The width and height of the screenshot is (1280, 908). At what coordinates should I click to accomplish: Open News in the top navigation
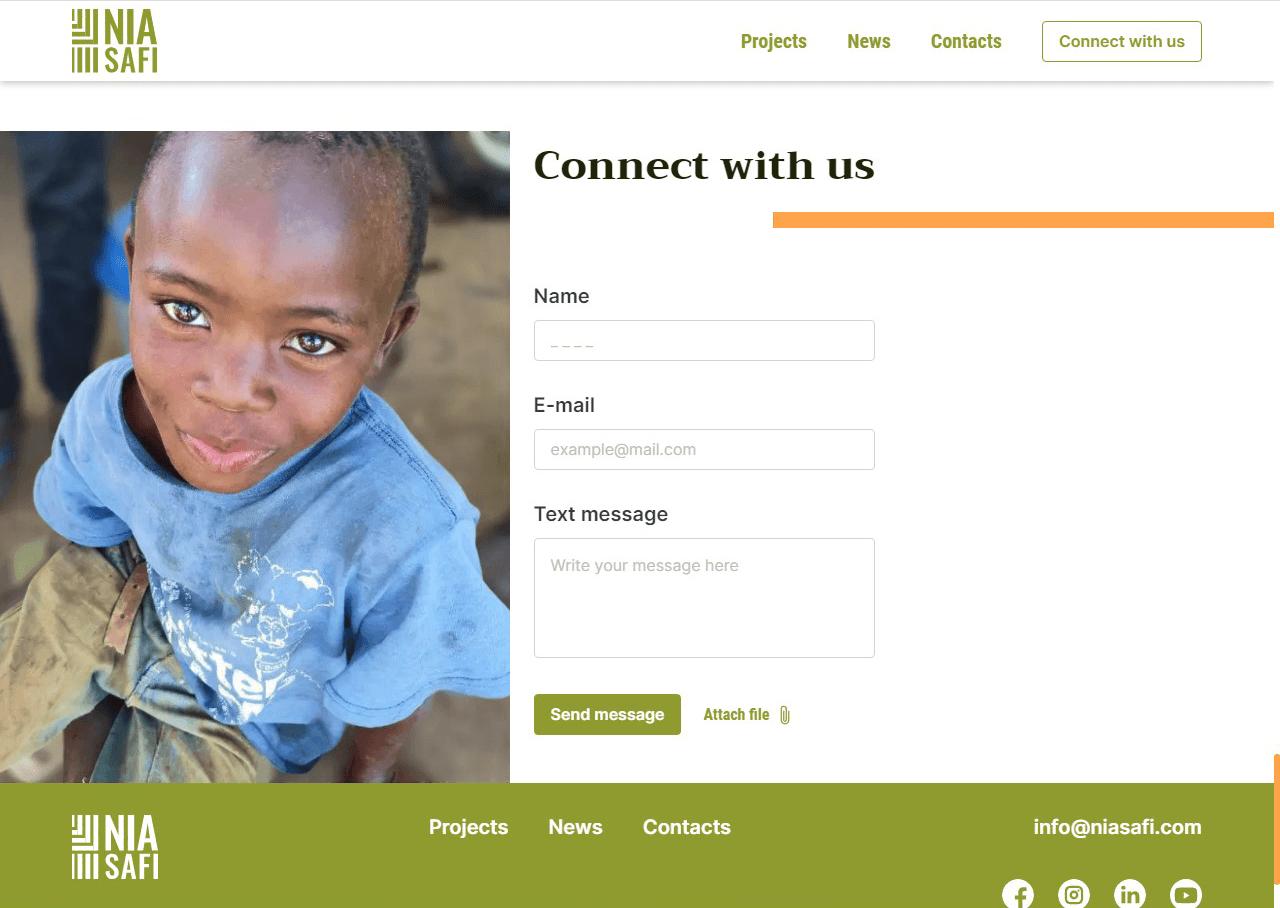[x=869, y=41]
